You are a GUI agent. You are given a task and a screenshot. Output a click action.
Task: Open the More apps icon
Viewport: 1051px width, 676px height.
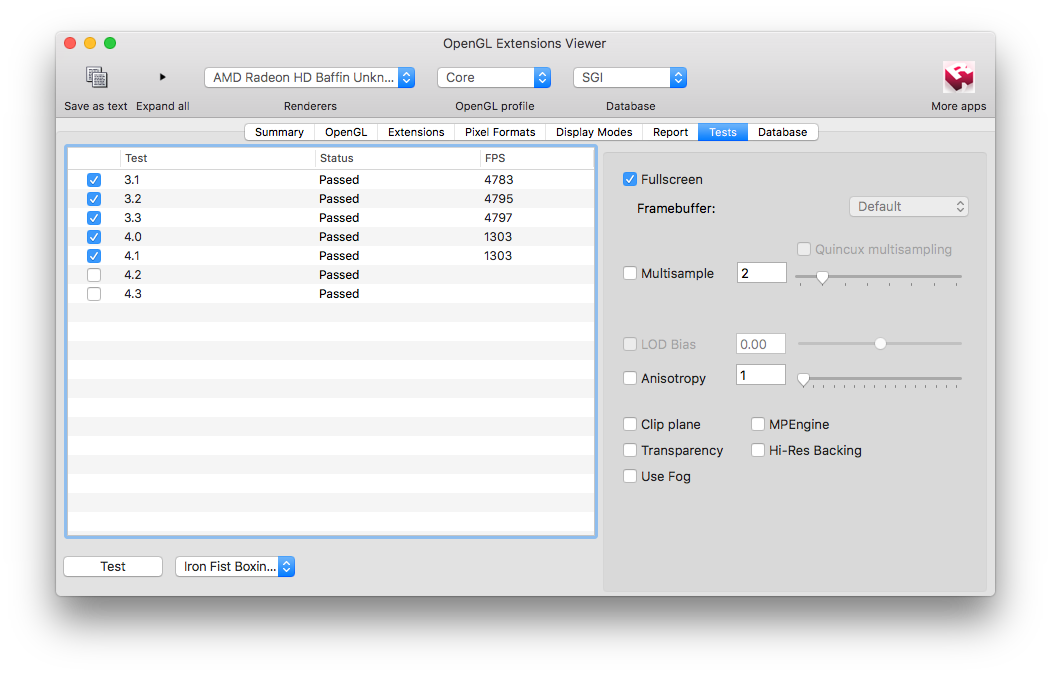coord(959,77)
